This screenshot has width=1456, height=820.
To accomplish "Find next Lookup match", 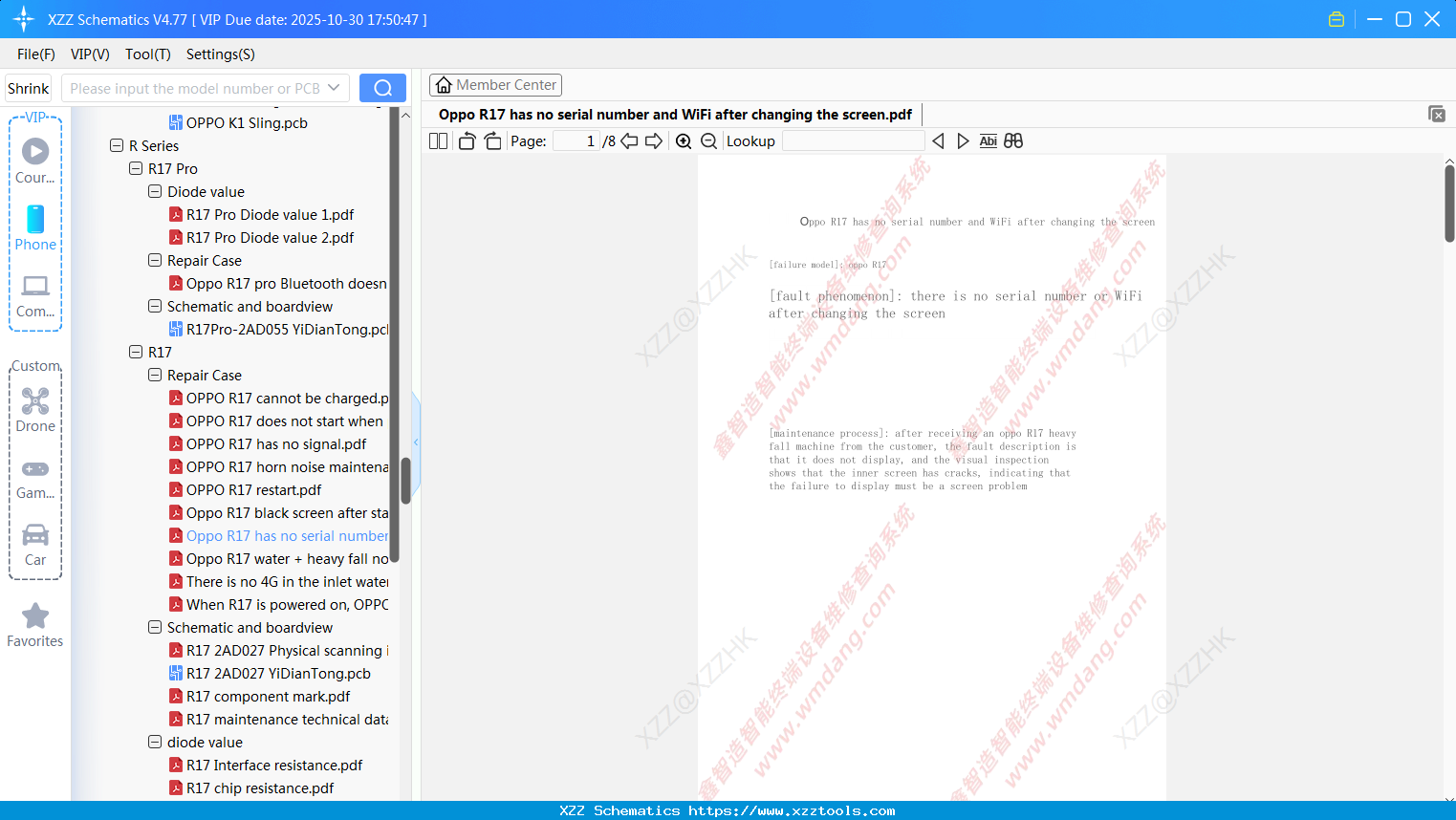I will point(963,141).
